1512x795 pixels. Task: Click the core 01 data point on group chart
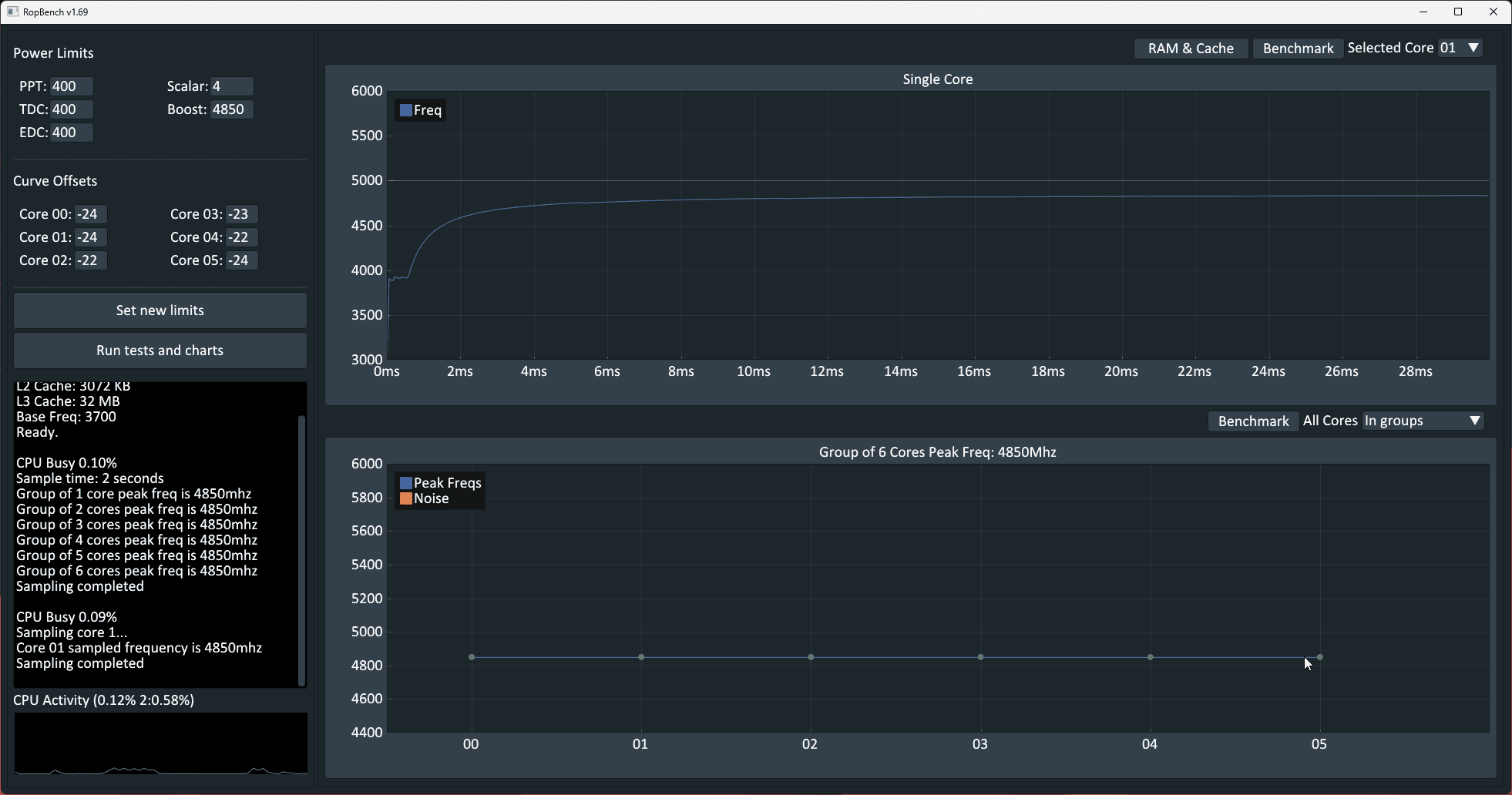641,657
